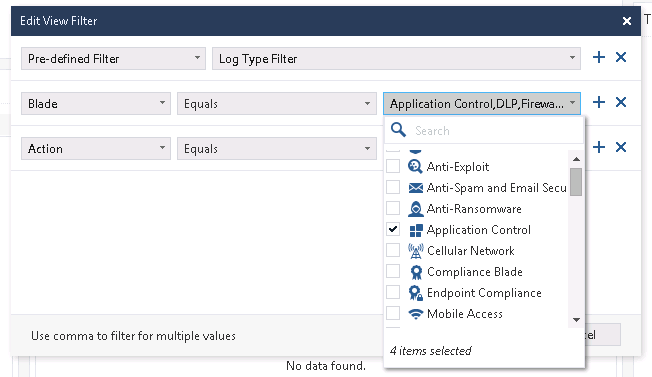This screenshot has height=377, width=652.
Task: Open the Log Type Filter dropdown
Action: click(x=396, y=59)
